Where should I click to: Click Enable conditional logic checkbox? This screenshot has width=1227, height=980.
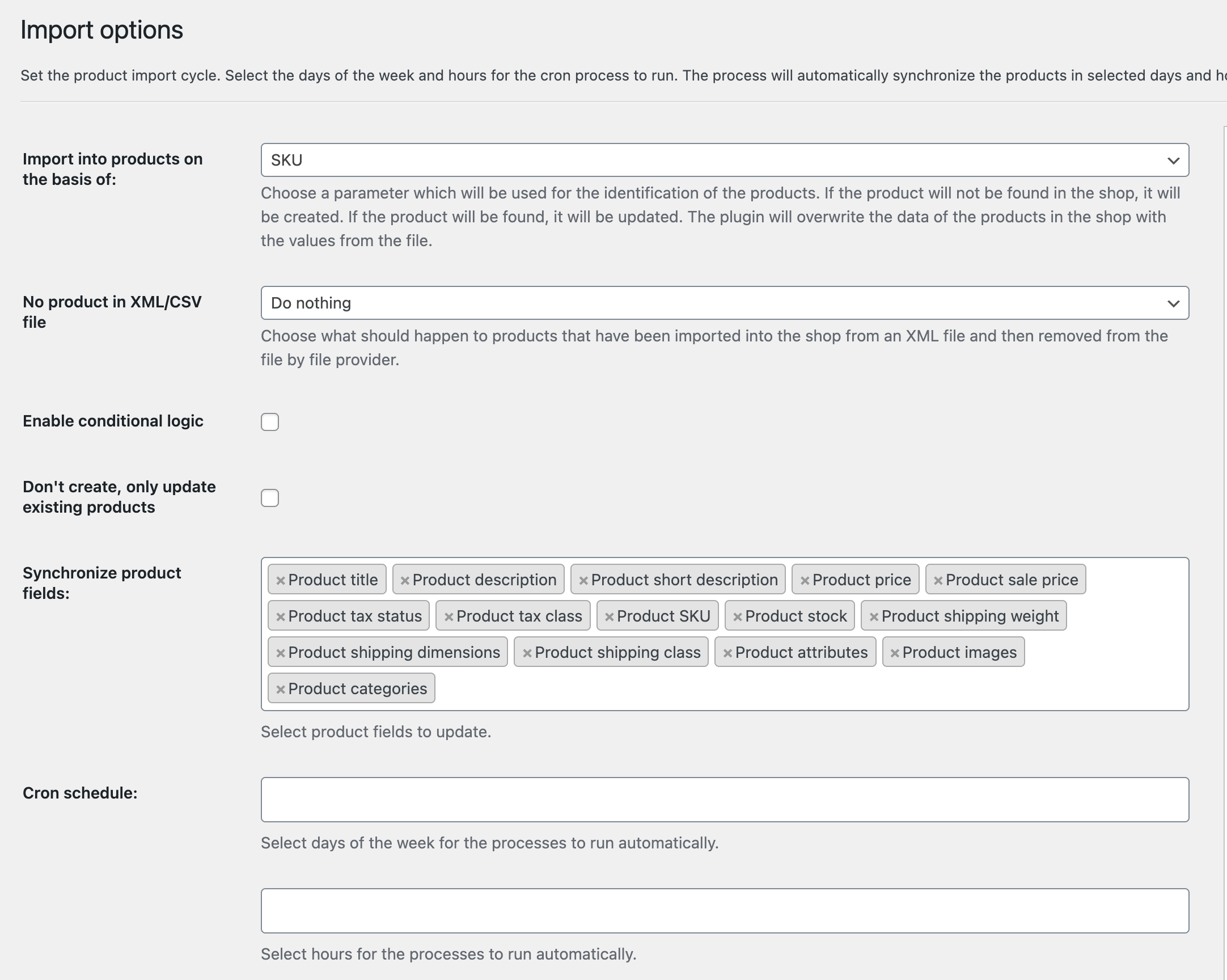(x=269, y=421)
